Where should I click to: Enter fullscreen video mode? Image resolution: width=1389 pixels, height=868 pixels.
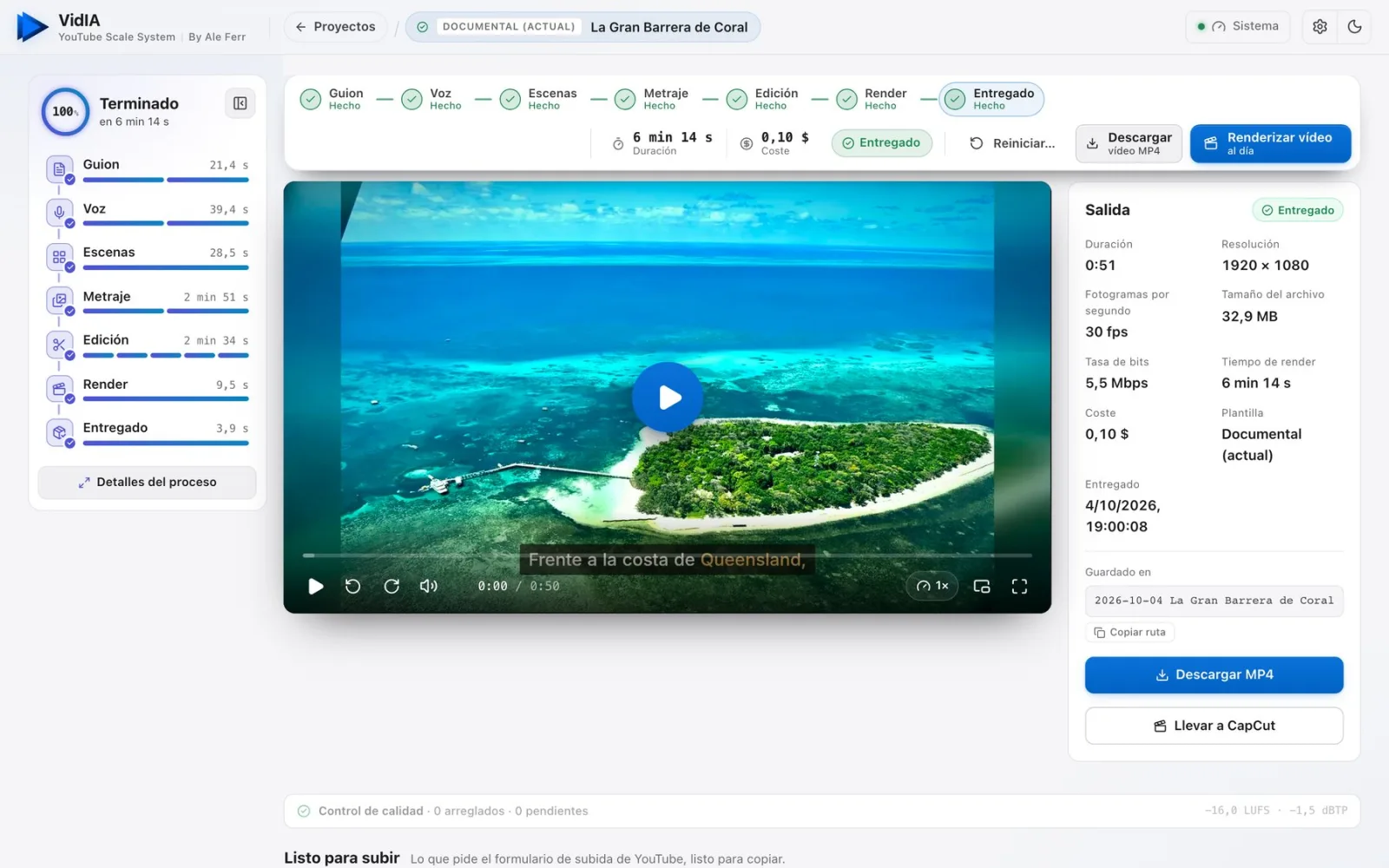(1019, 586)
